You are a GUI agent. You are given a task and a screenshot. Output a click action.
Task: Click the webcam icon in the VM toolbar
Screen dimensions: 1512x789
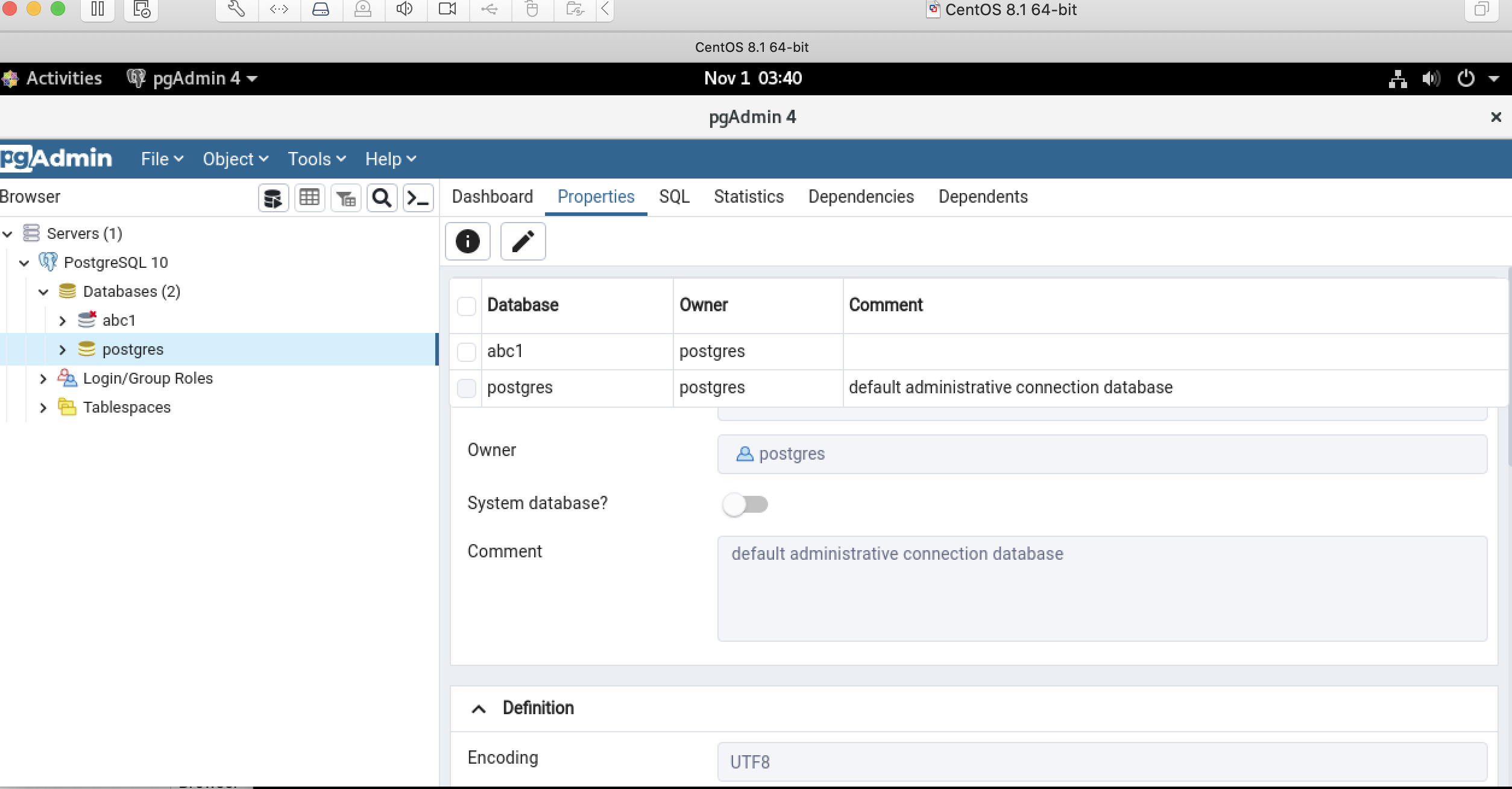[447, 9]
